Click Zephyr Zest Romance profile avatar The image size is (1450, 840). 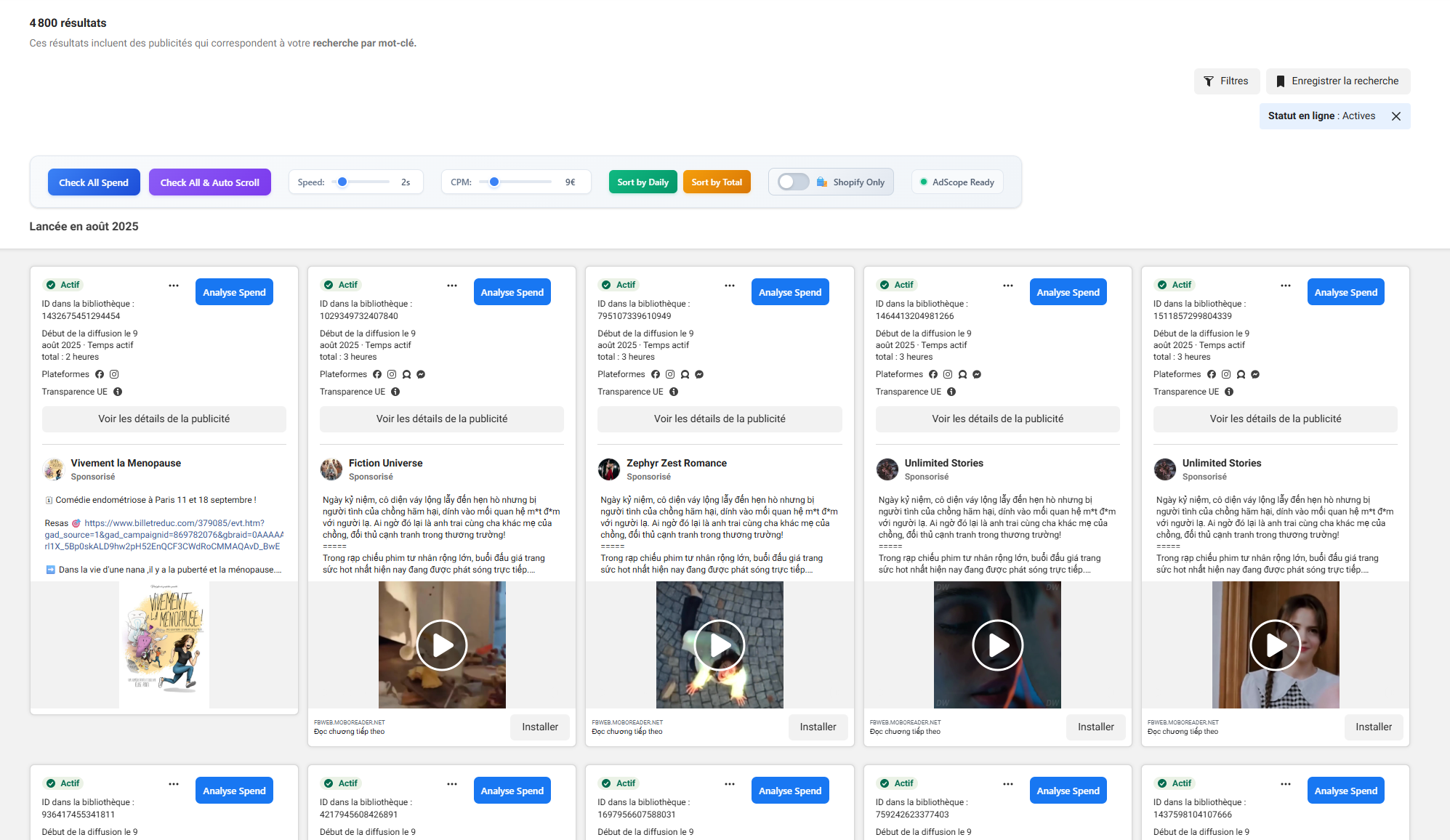tap(609, 469)
